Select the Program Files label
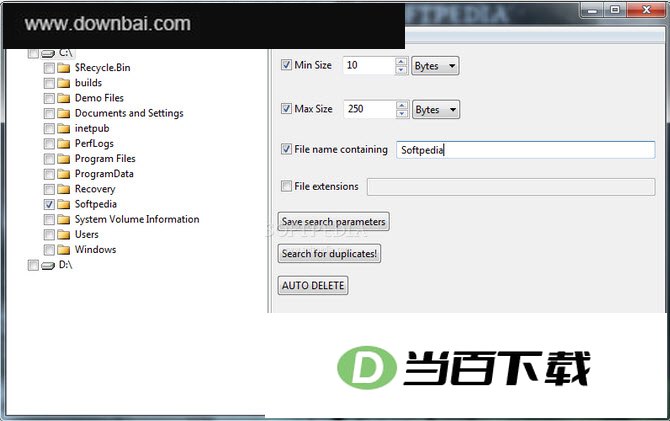 point(105,159)
